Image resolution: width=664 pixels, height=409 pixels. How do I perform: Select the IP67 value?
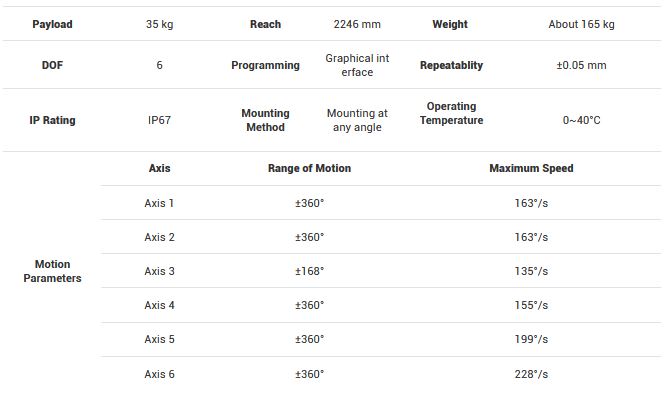pos(159,120)
